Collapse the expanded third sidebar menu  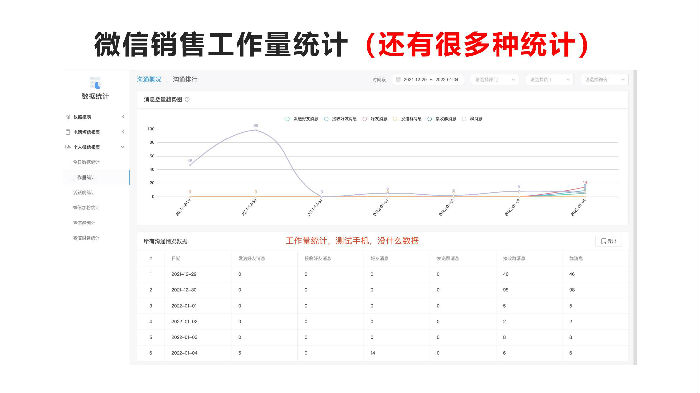122,147
